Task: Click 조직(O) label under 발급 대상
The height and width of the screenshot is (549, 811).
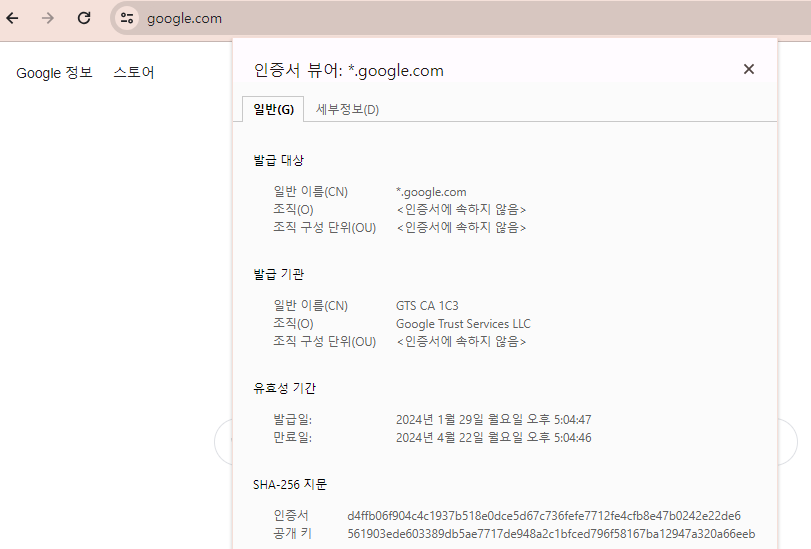Action: tap(293, 210)
